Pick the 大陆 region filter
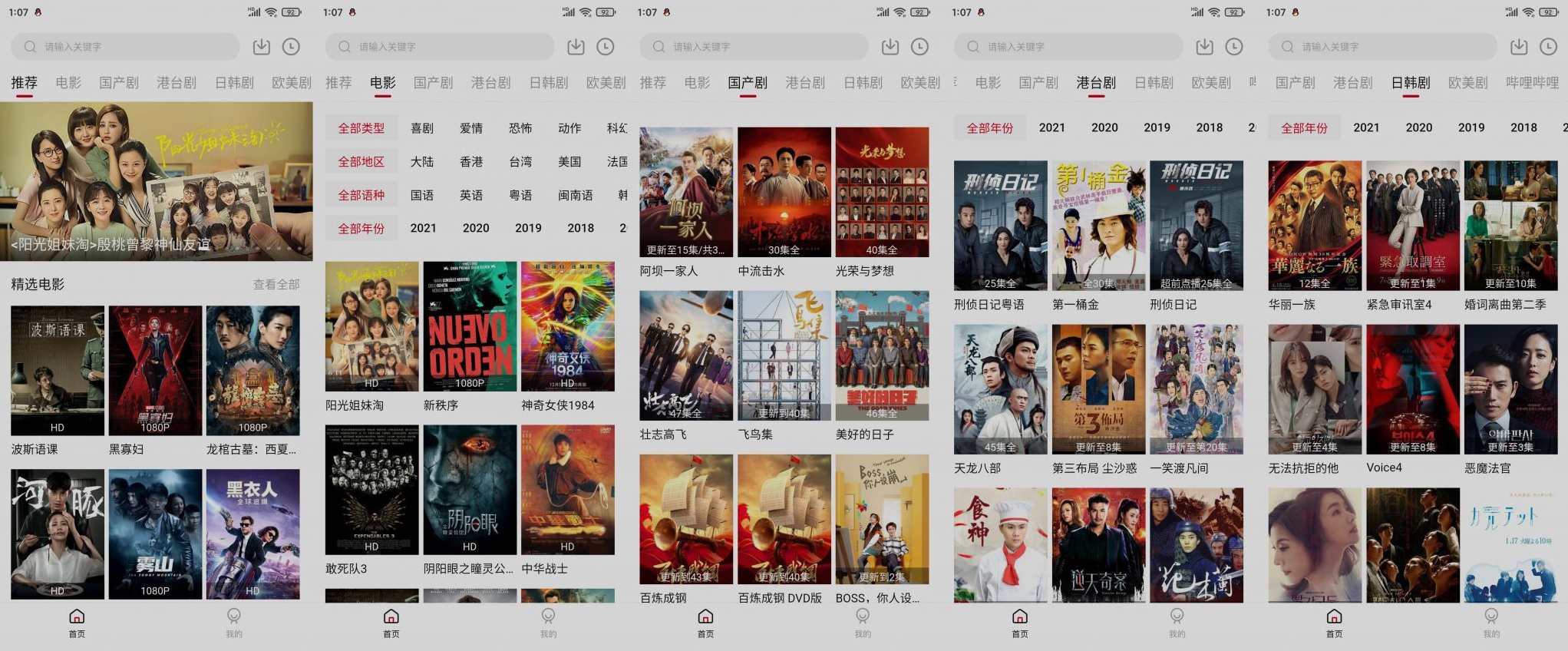This screenshot has width=1568, height=651. (x=422, y=162)
